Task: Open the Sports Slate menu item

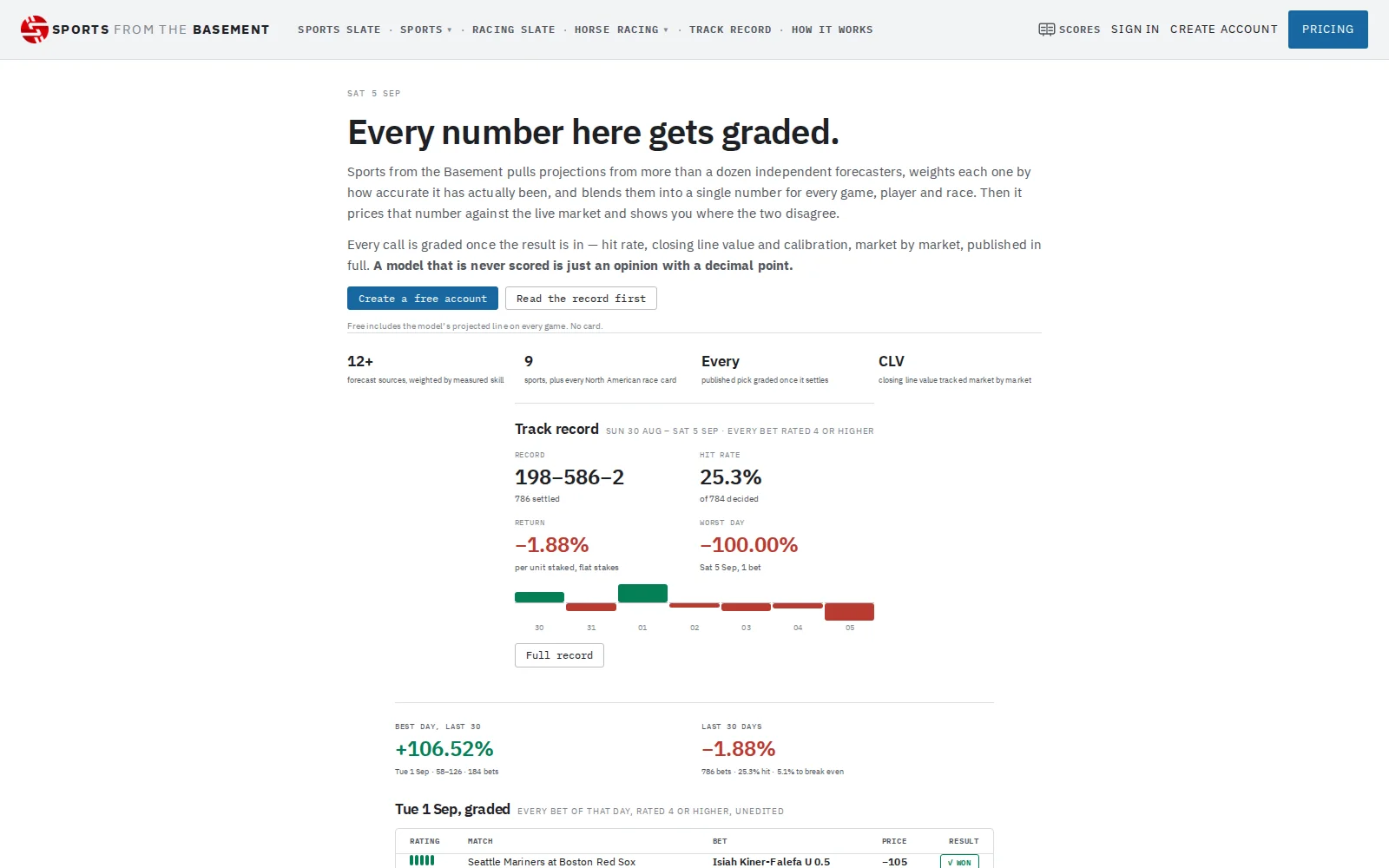Action: pyautogui.click(x=339, y=30)
